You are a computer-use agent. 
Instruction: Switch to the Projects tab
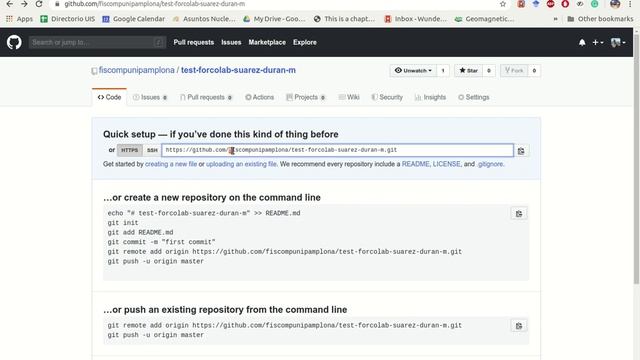click(x=306, y=97)
